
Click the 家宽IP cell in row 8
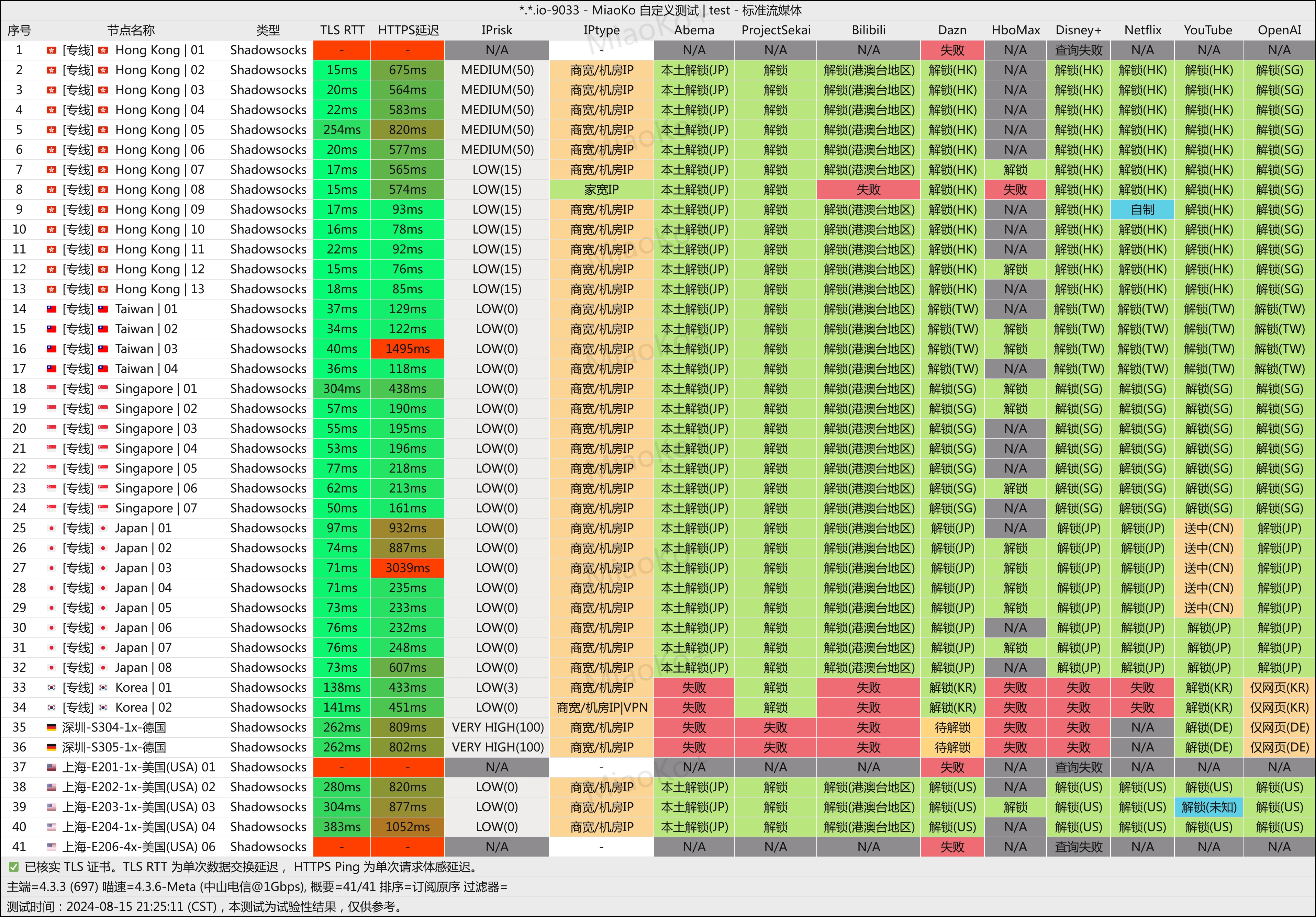(x=601, y=190)
